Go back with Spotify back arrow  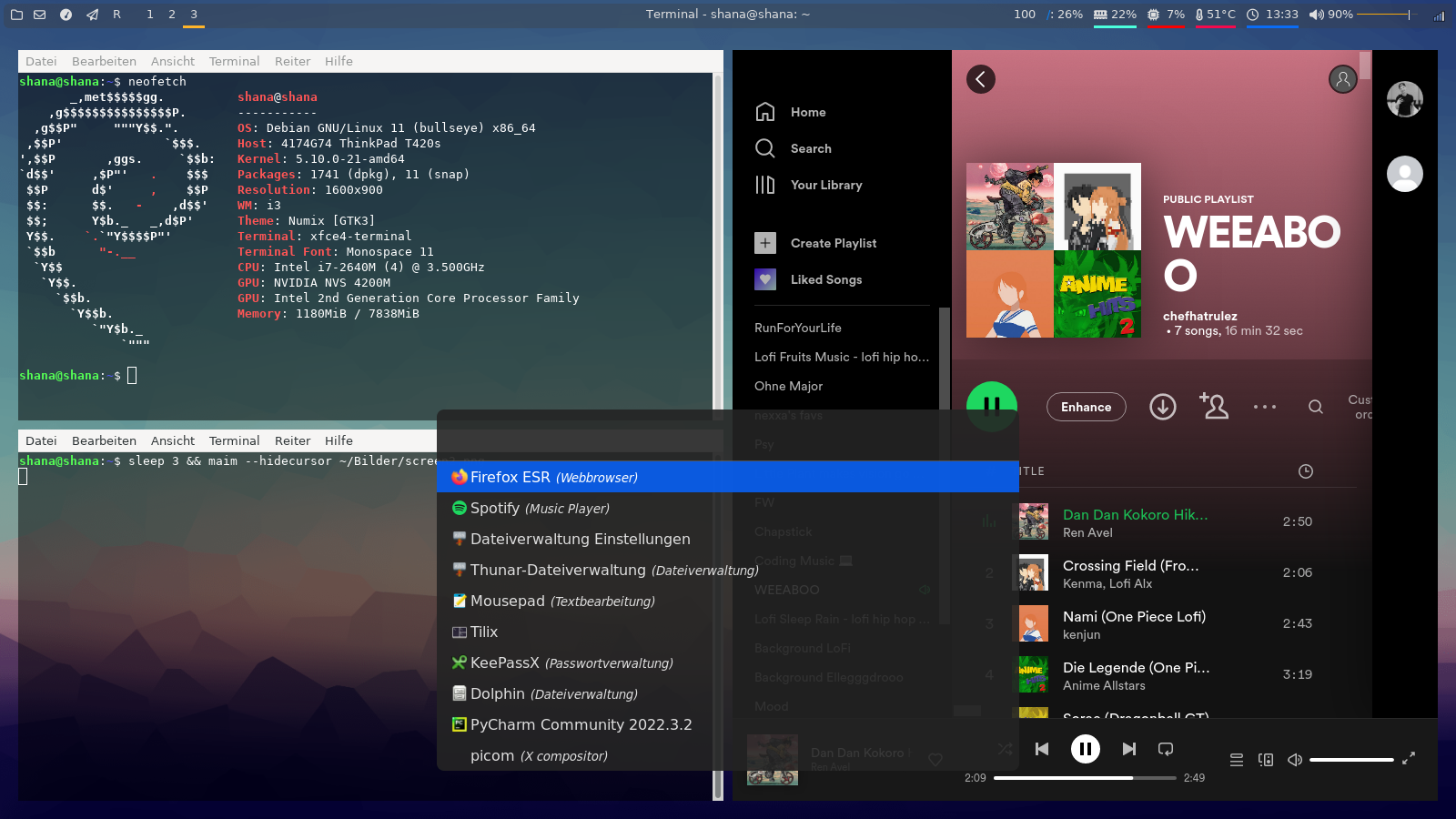coord(981,79)
